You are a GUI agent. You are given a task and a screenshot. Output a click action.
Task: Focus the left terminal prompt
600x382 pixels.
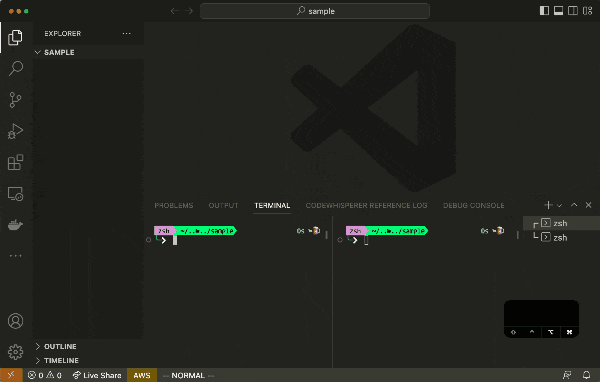point(175,240)
